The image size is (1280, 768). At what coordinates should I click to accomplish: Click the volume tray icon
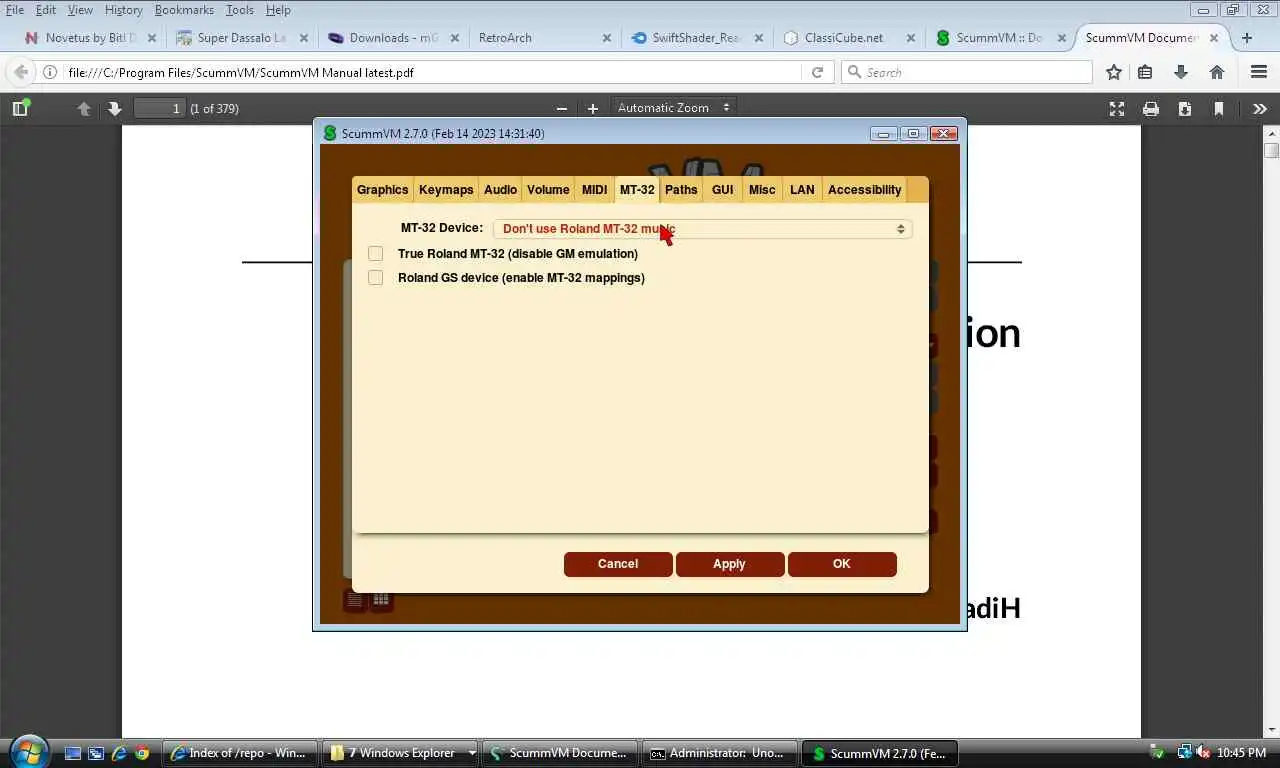[x=1203, y=752]
